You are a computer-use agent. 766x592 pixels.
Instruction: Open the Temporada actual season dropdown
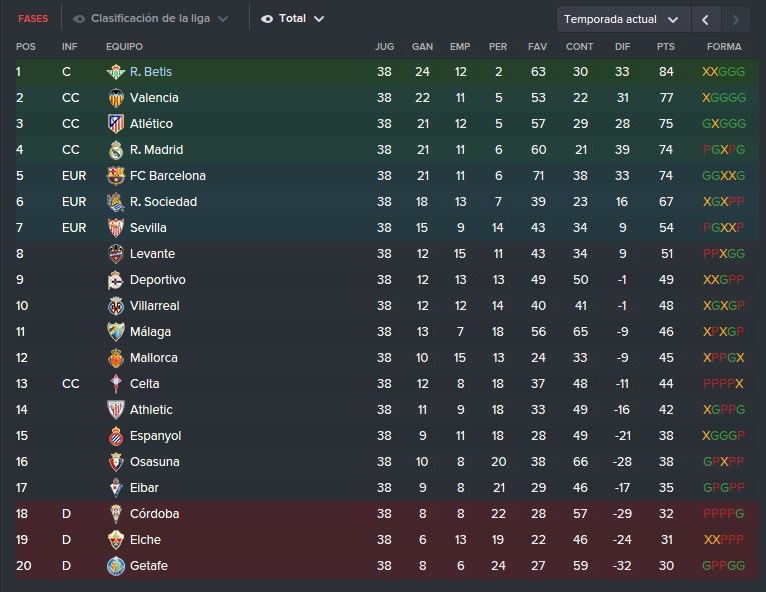(623, 20)
